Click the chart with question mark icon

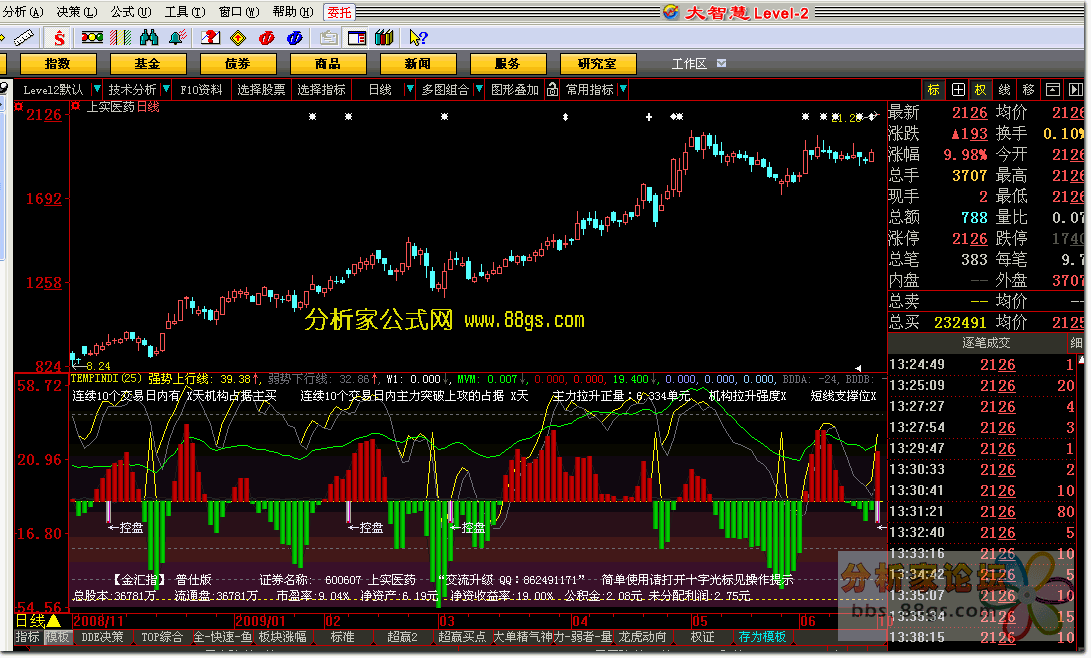tap(210, 38)
